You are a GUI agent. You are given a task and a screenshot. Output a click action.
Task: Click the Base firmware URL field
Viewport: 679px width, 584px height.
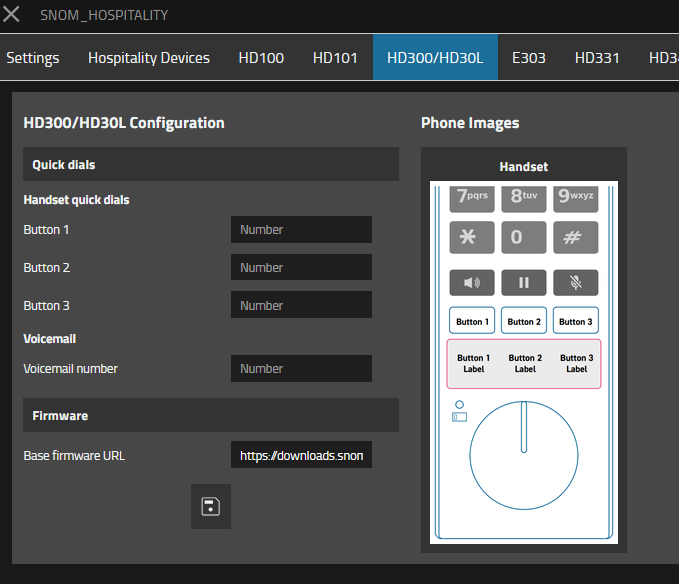301,455
